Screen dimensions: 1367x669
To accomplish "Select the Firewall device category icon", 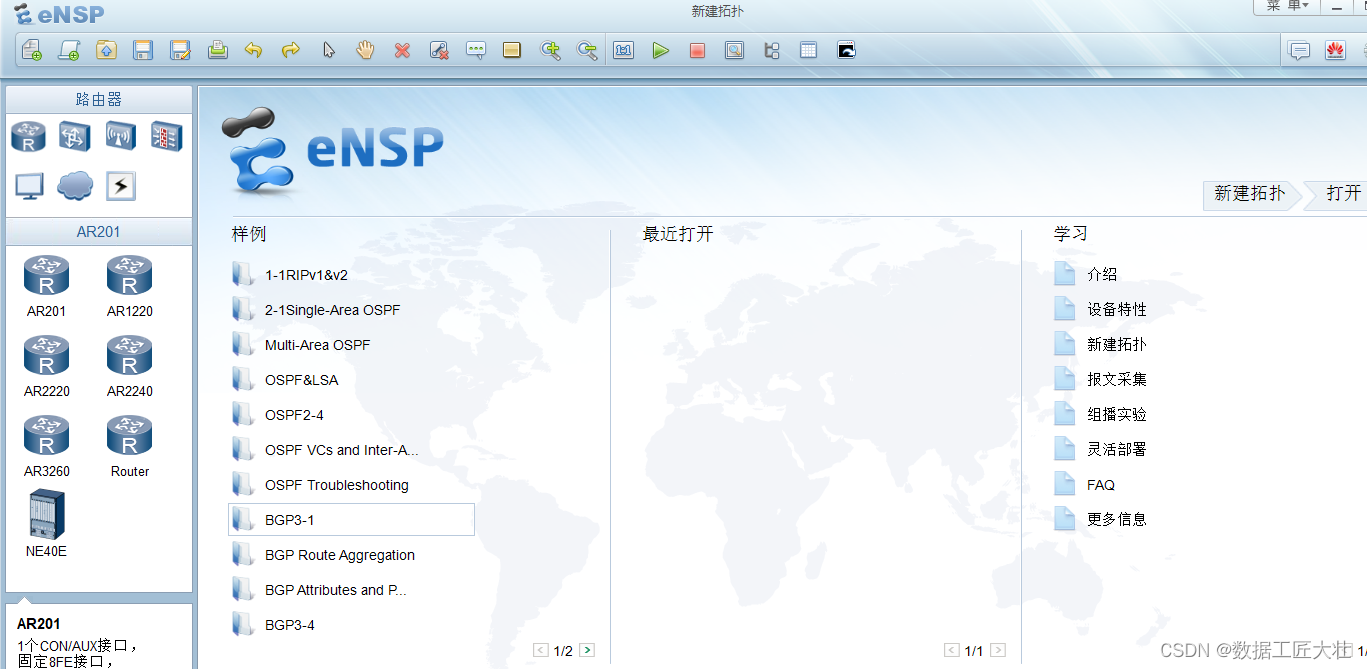I will coord(167,135).
